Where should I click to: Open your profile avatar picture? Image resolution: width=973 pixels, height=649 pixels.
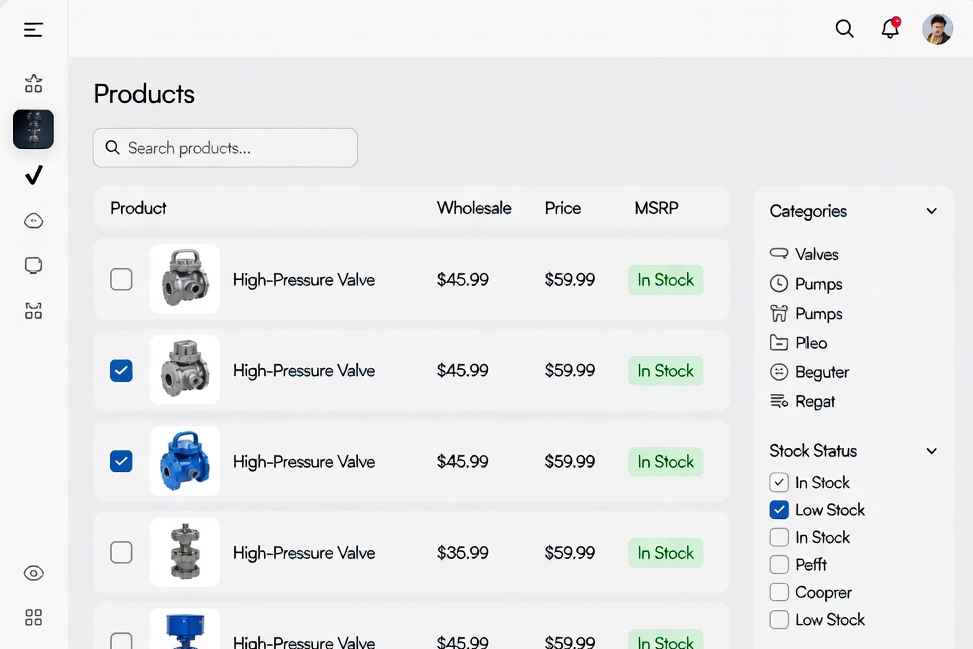[937, 29]
